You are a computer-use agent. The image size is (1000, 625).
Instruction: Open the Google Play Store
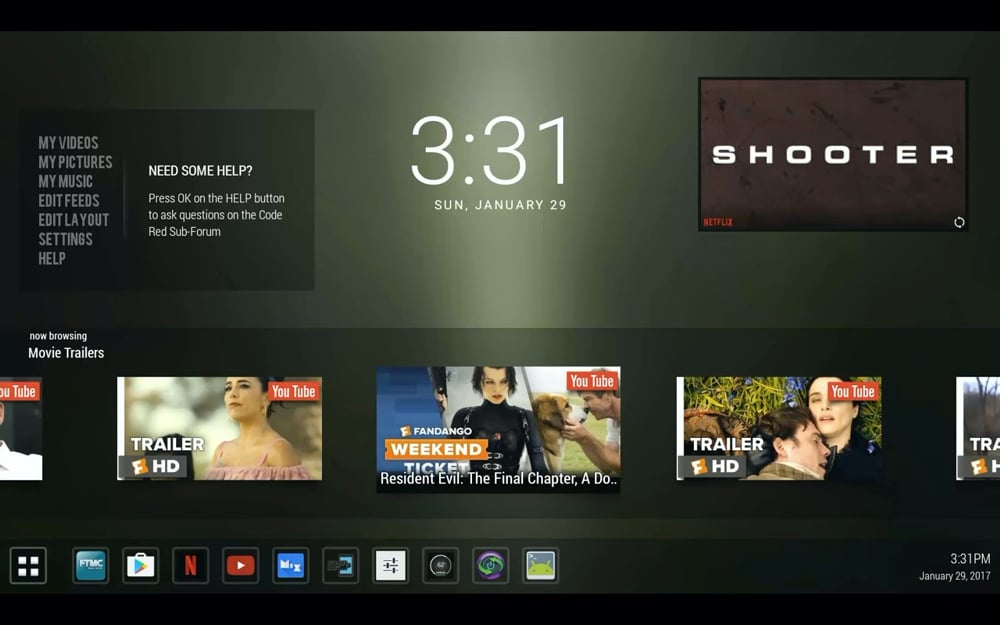tap(140, 565)
